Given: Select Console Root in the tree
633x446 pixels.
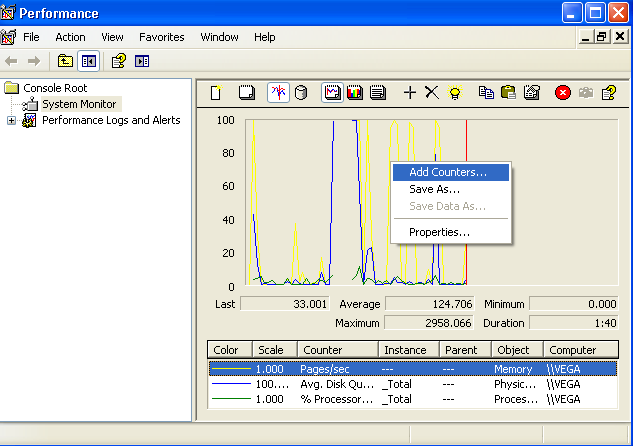Looking at the screenshot, I should (55, 88).
